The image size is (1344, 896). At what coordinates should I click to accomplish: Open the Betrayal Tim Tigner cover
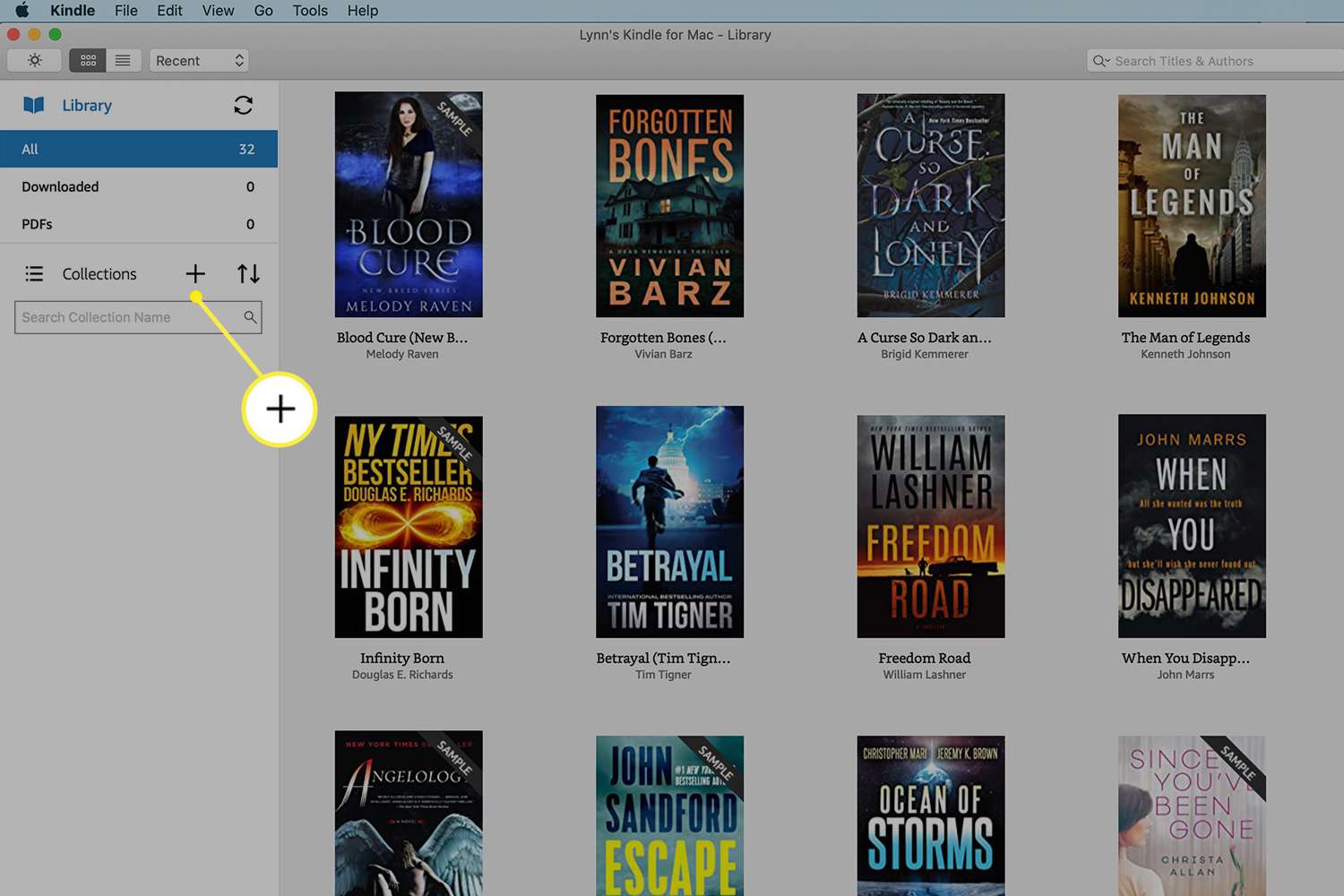click(x=670, y=522)
